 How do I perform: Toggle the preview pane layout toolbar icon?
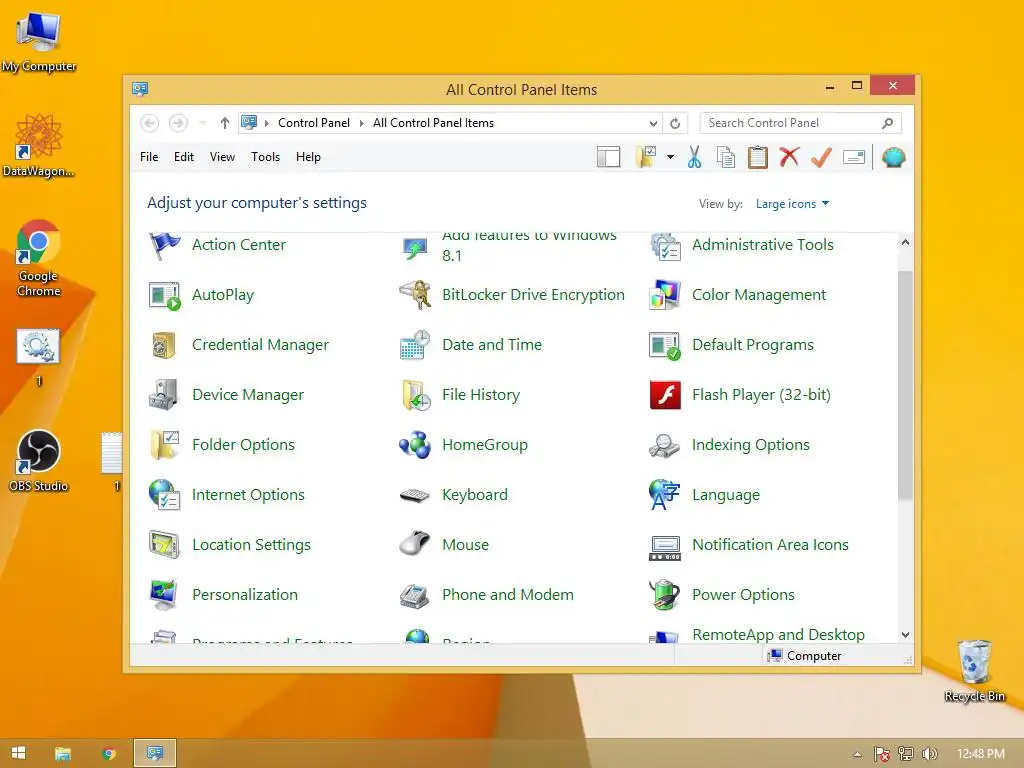(609, 157)
